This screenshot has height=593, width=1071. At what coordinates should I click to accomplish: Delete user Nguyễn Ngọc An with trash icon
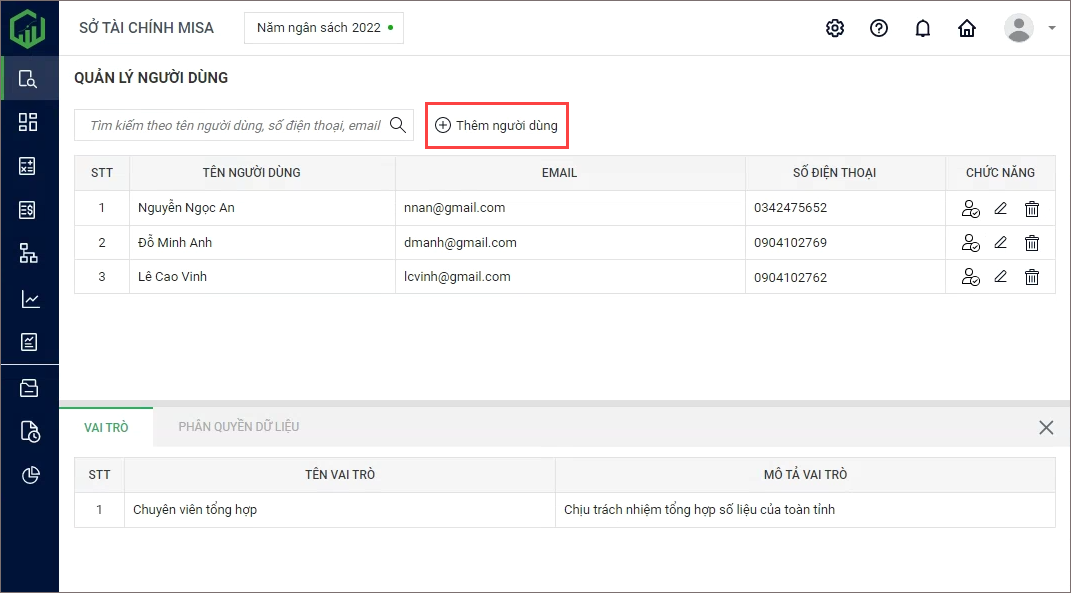click(1032, 209)
